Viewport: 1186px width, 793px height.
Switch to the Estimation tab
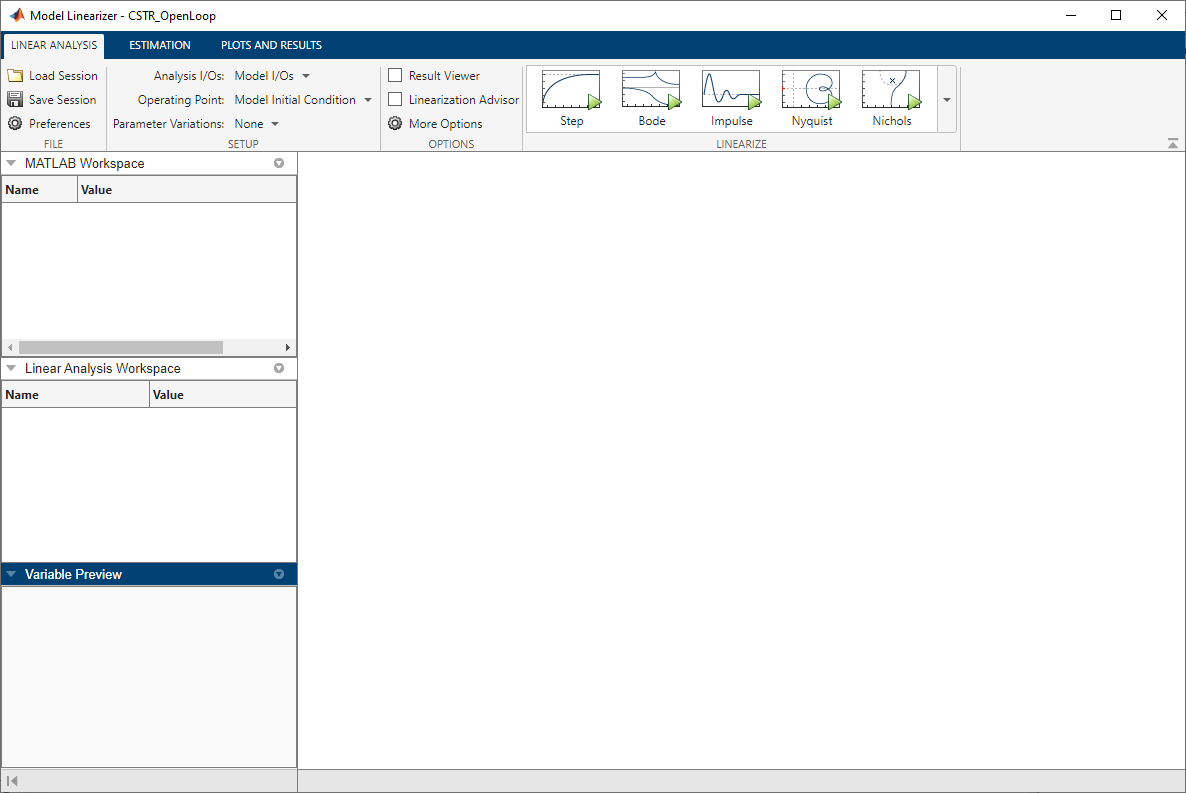(x=159, y=45)
